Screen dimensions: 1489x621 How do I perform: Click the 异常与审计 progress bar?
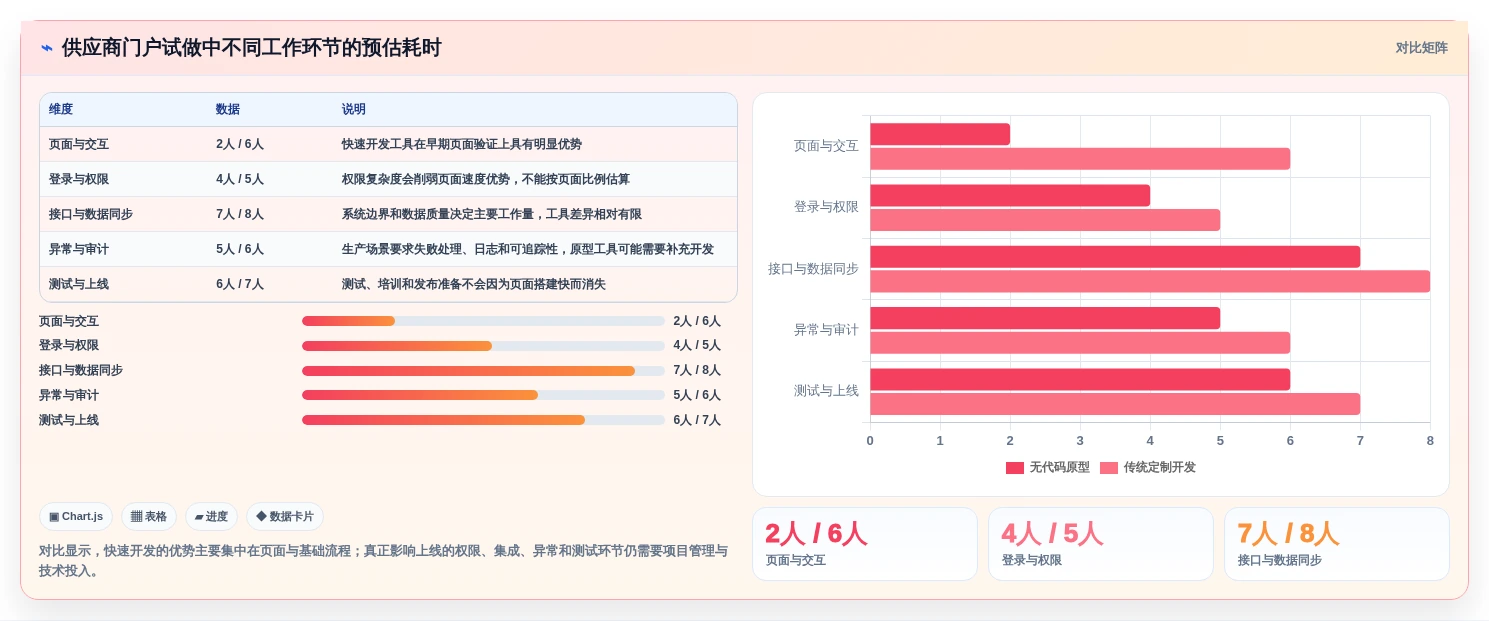pos(483,395)
